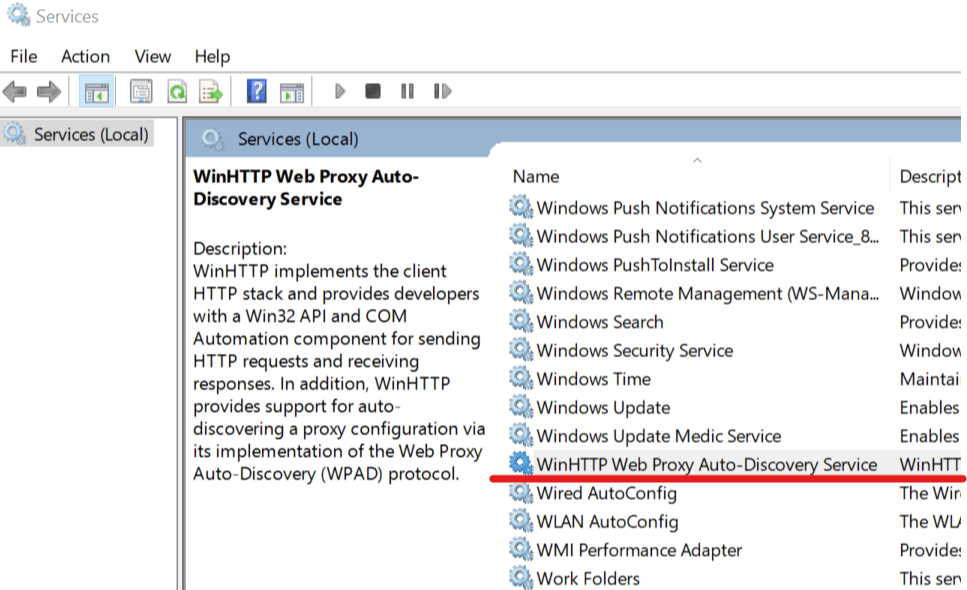Click gear icon beside Windows Update

(521, 407)
